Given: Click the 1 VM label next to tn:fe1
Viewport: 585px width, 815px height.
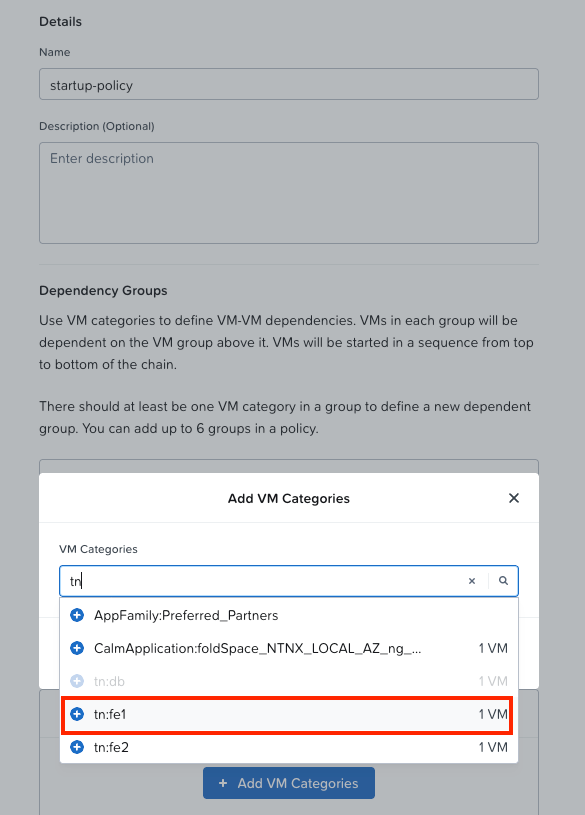Looking at the screenshot, I should 494,714.
